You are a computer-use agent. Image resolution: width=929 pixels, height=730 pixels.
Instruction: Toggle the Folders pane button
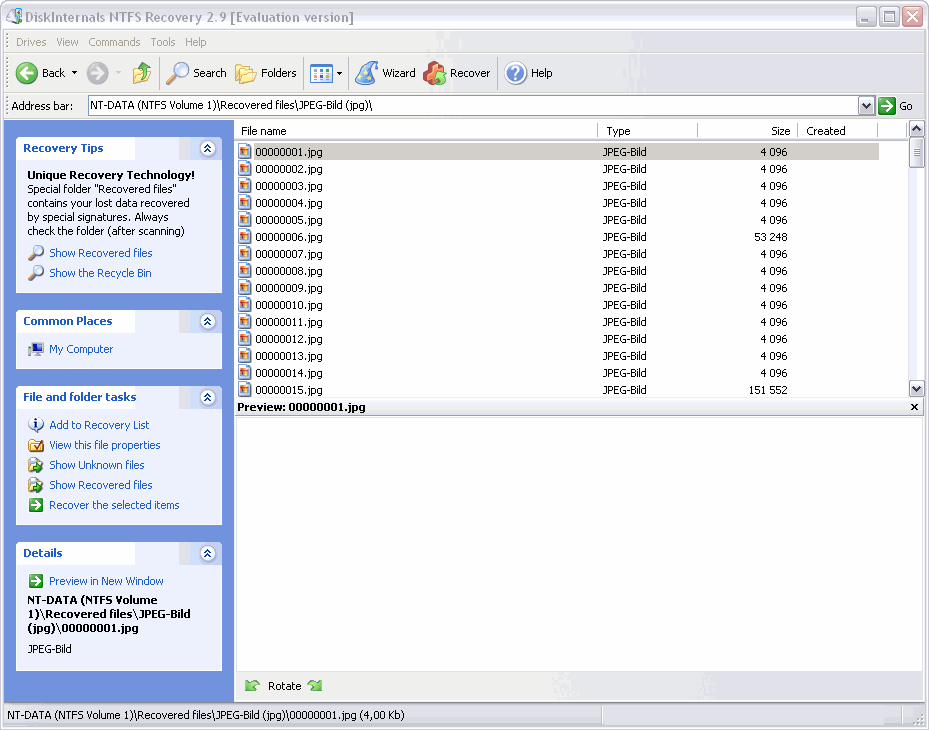pos(265,73)
